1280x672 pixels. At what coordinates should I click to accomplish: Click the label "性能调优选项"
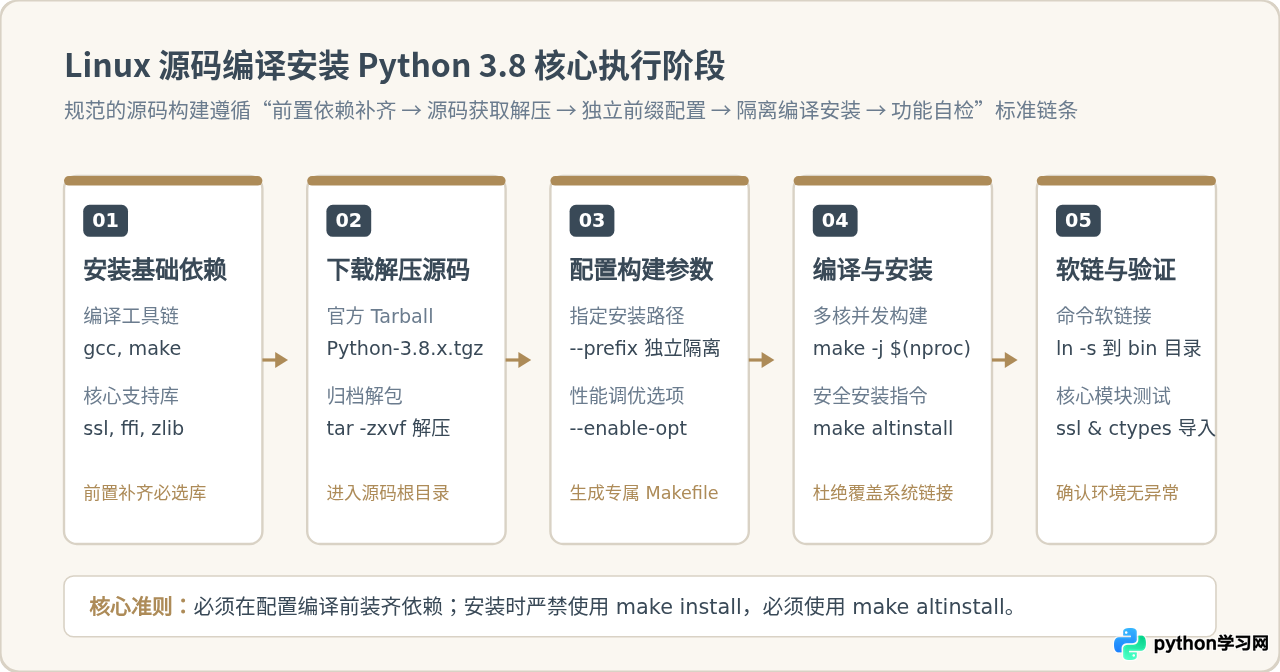click(x=627, y=396)
